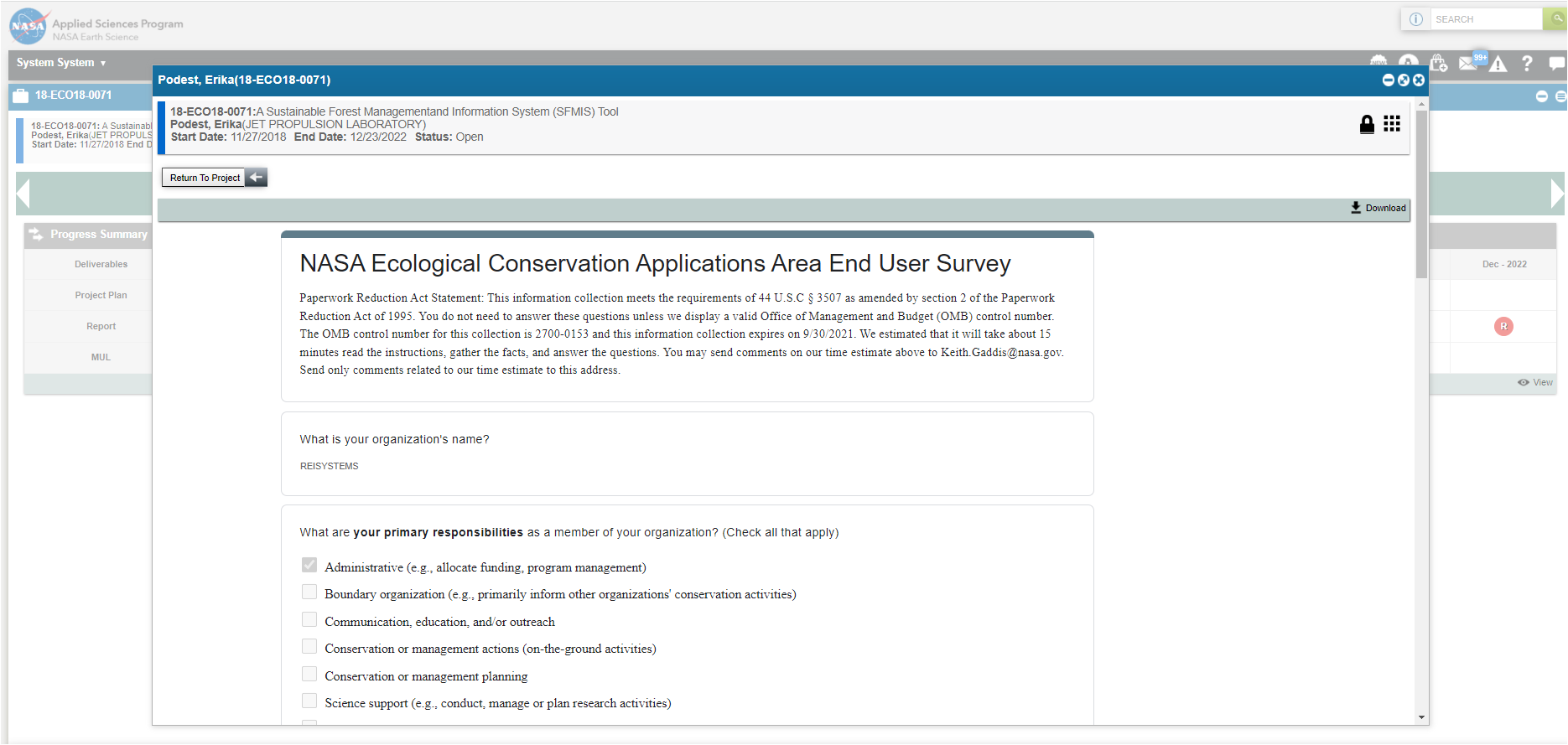Select Deliverables in Progress Summary
This screenshot has height=745, width=1568.
[x=101, y=264]
